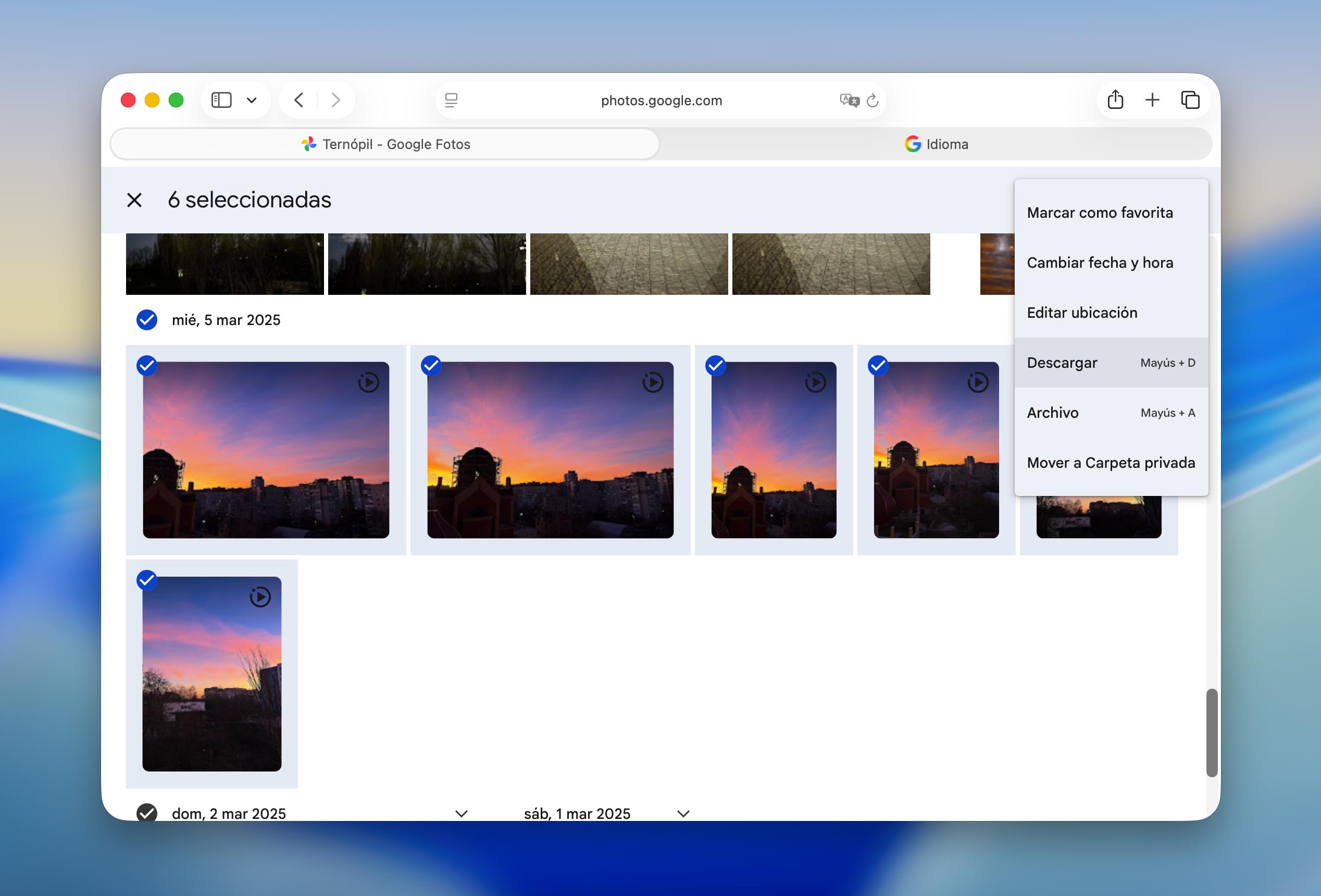Open the fourth sunset thumbnail
Viewport: 1321px width, 896px height.
click(936, 450)
